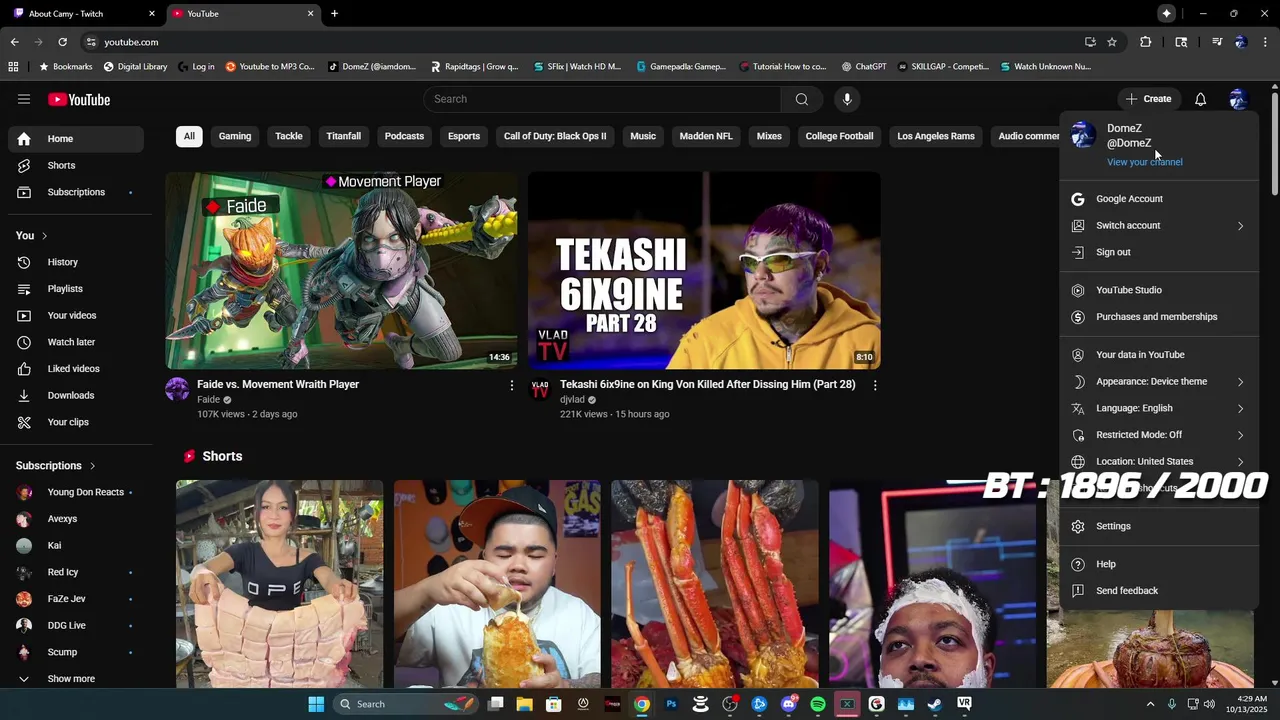Image resolution: width=1280 pixels, height=720 pixels.
Task: Click the YouTube search input field
Action: point(602,99)
